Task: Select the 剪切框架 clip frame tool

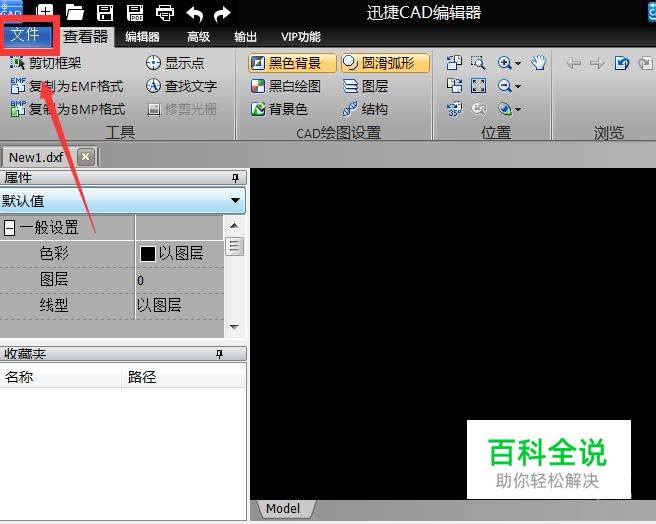Action: (x=46, y=63)
